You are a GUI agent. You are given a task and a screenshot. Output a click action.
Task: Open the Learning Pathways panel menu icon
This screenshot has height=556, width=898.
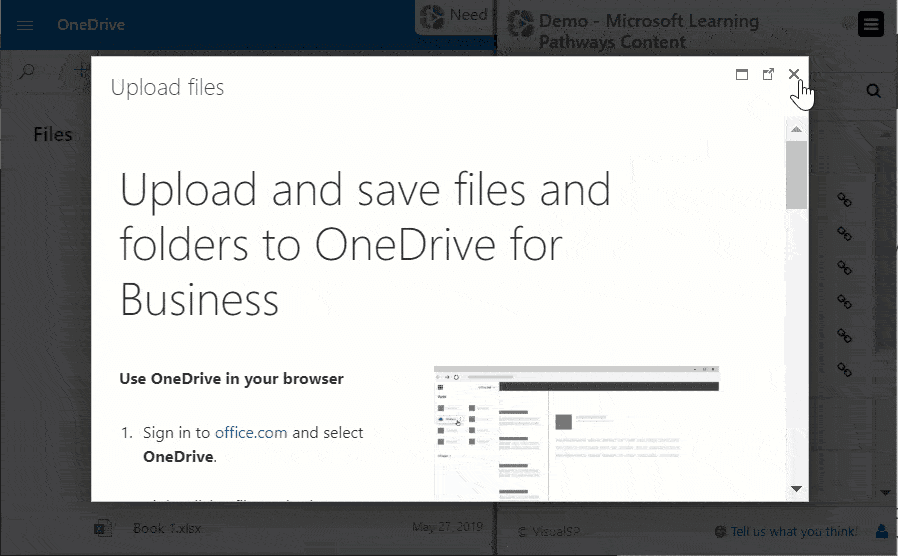871,24
